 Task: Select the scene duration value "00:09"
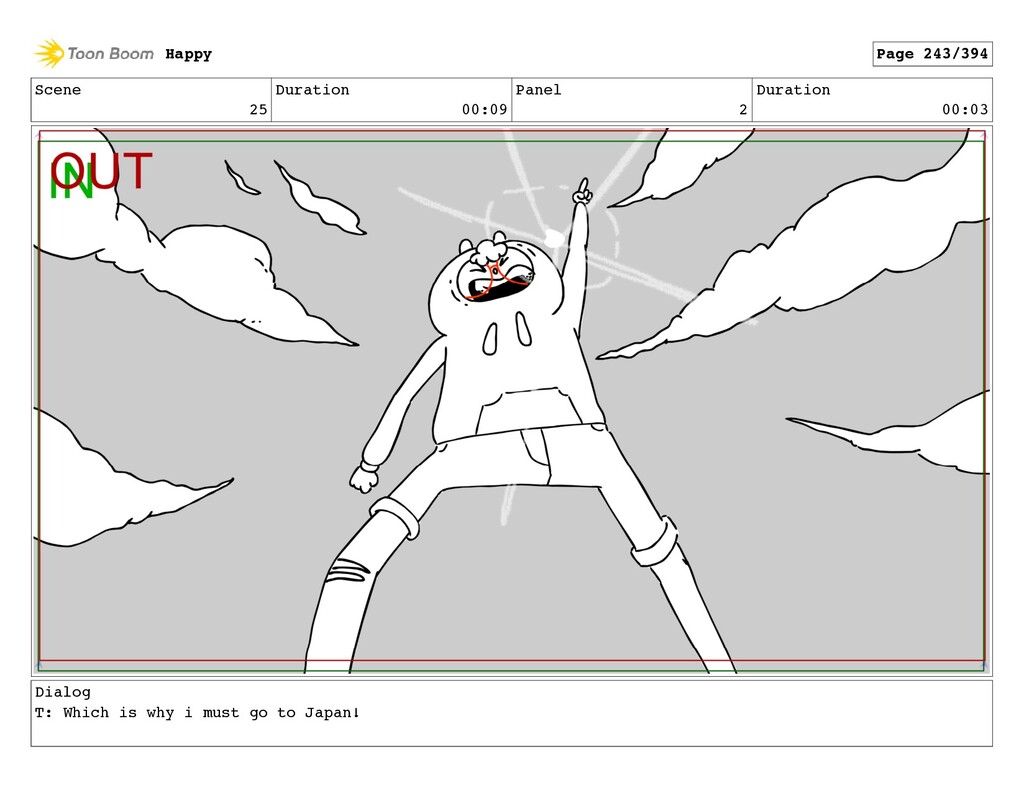click(x=485, y=110)
